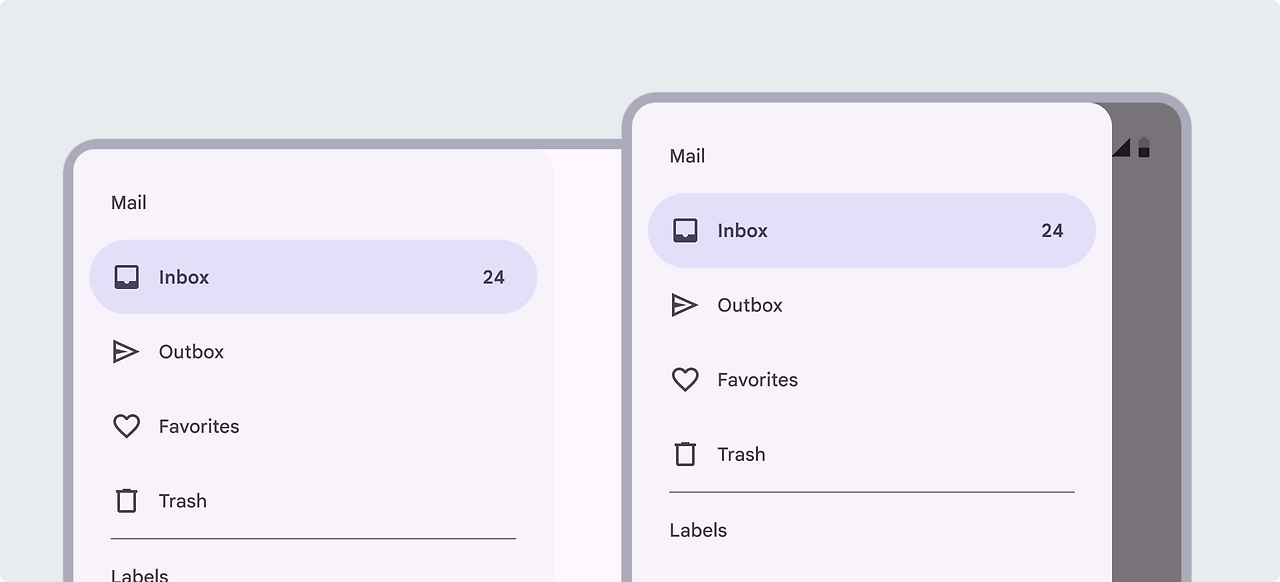Screen dimensions: 1280x582
Task: Click the Inbox tray icon in the front drawer
Action: [685, 231]
